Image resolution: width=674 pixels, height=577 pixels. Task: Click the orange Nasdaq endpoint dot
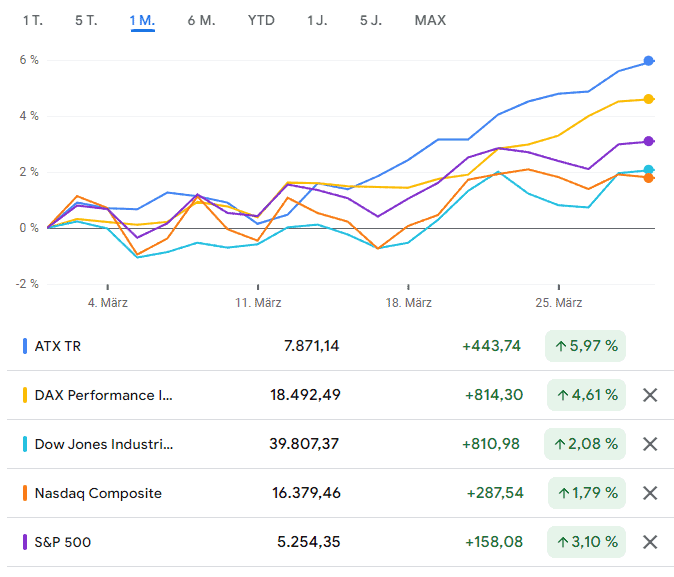tap(649, 178)
